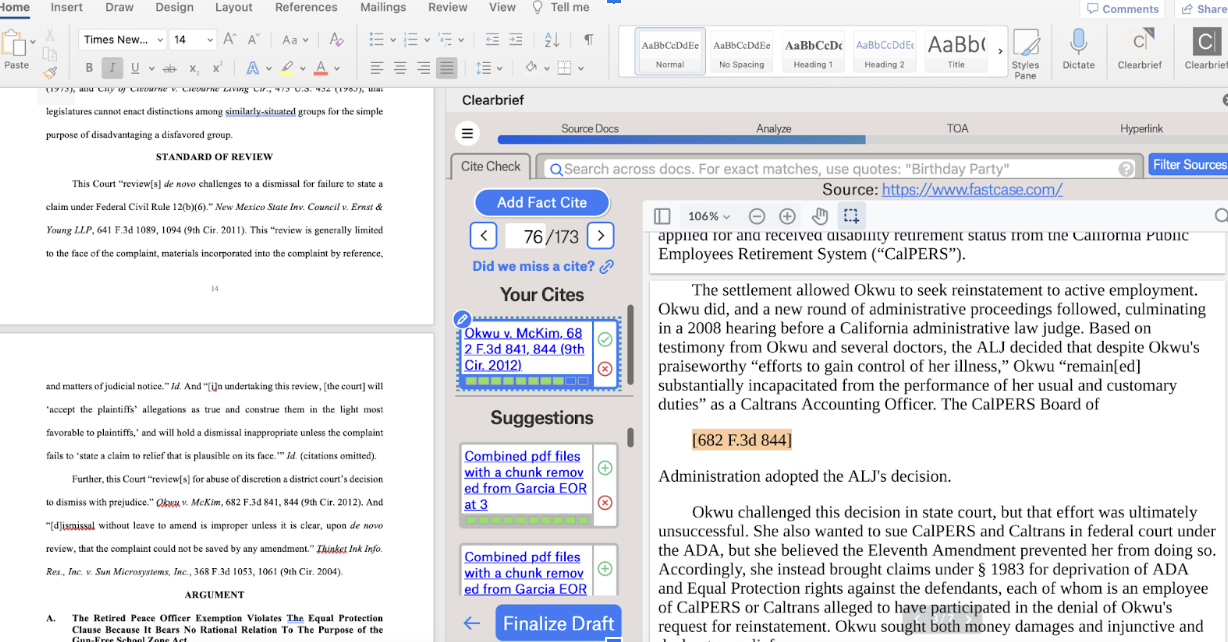Image resolution: width=1228 pixels, height=642 pixels.
Task: Toggle Justify alignment
Action: [x=446, y=68]
